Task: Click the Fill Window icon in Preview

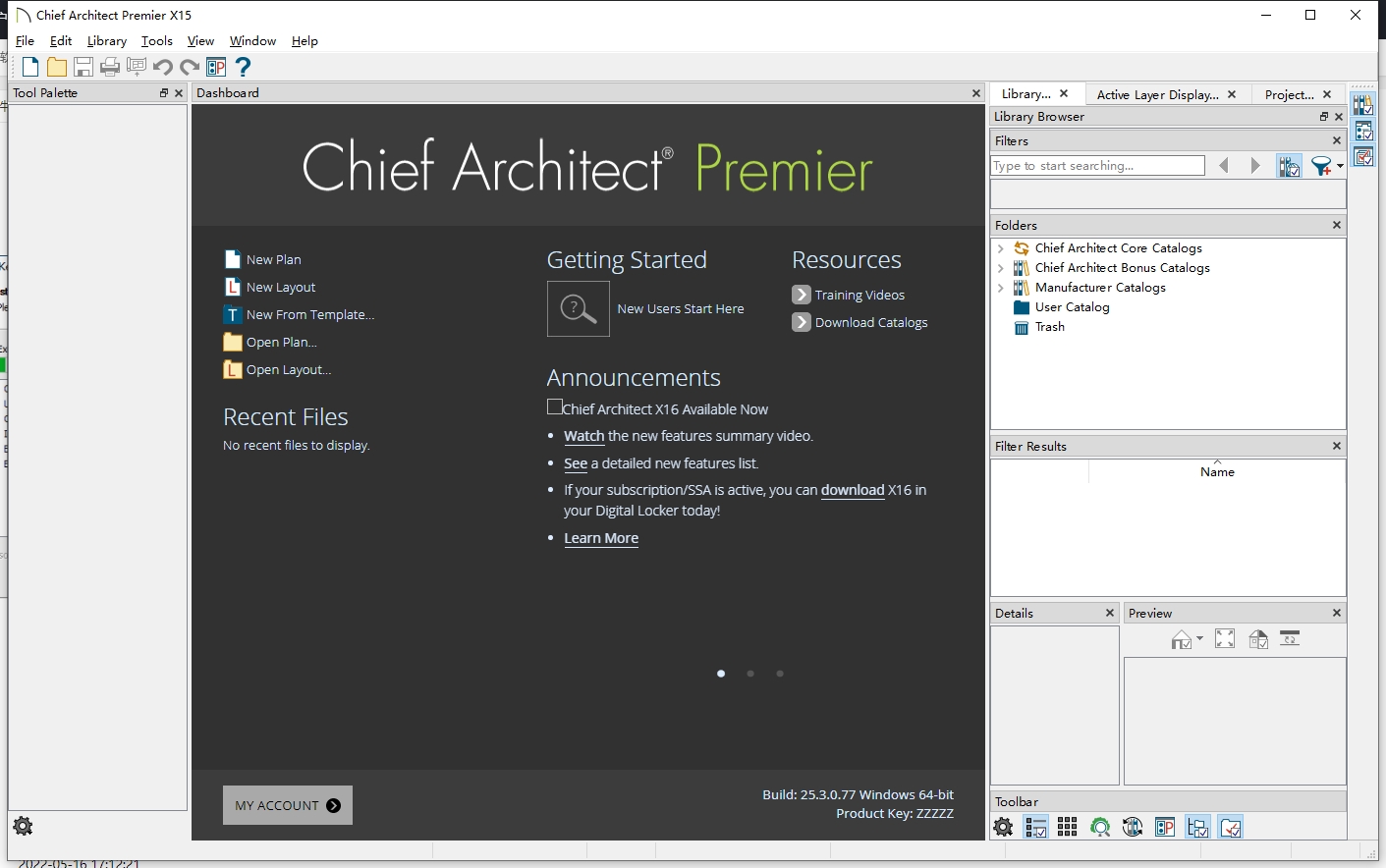Action: click(1225, 639)
